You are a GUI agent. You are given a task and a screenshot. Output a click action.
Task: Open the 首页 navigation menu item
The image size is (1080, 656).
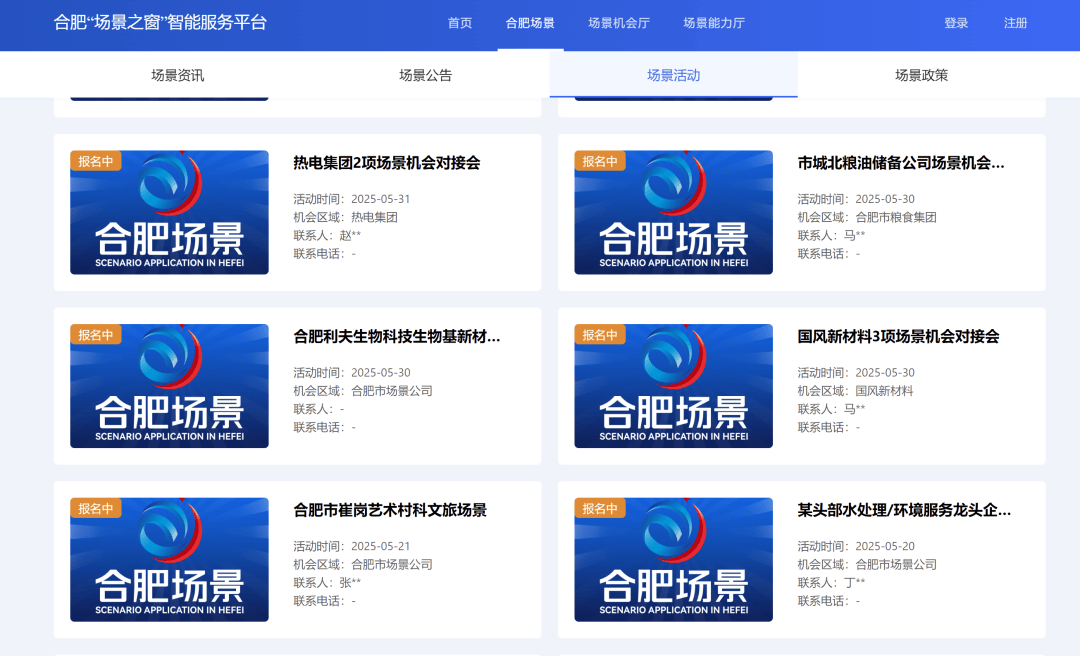[459, 23]
